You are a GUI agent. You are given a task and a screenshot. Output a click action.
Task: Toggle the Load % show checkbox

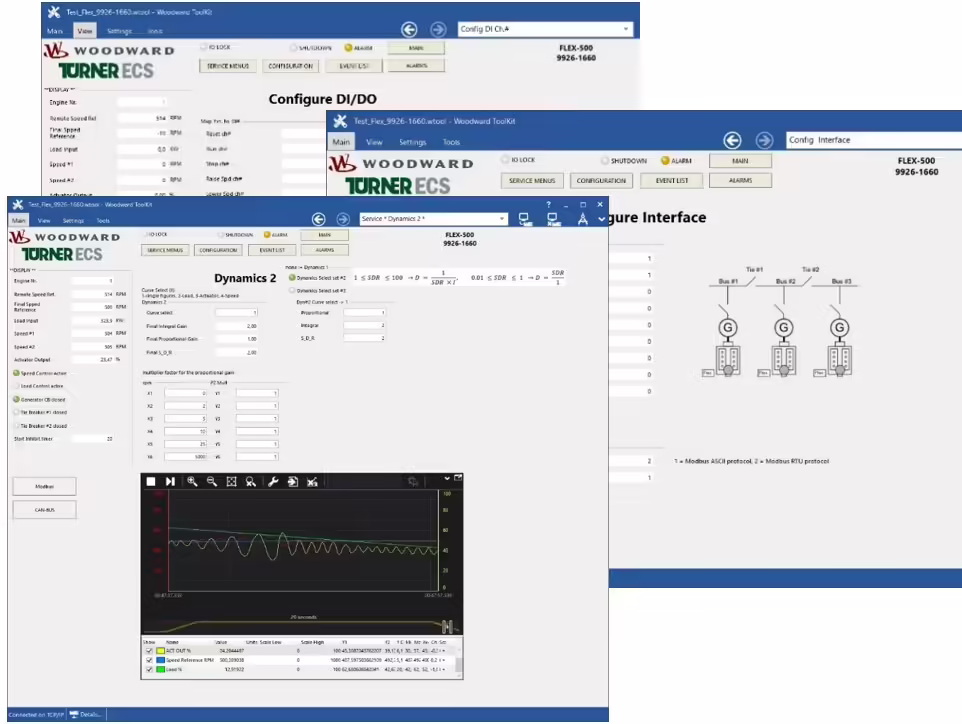149,669
